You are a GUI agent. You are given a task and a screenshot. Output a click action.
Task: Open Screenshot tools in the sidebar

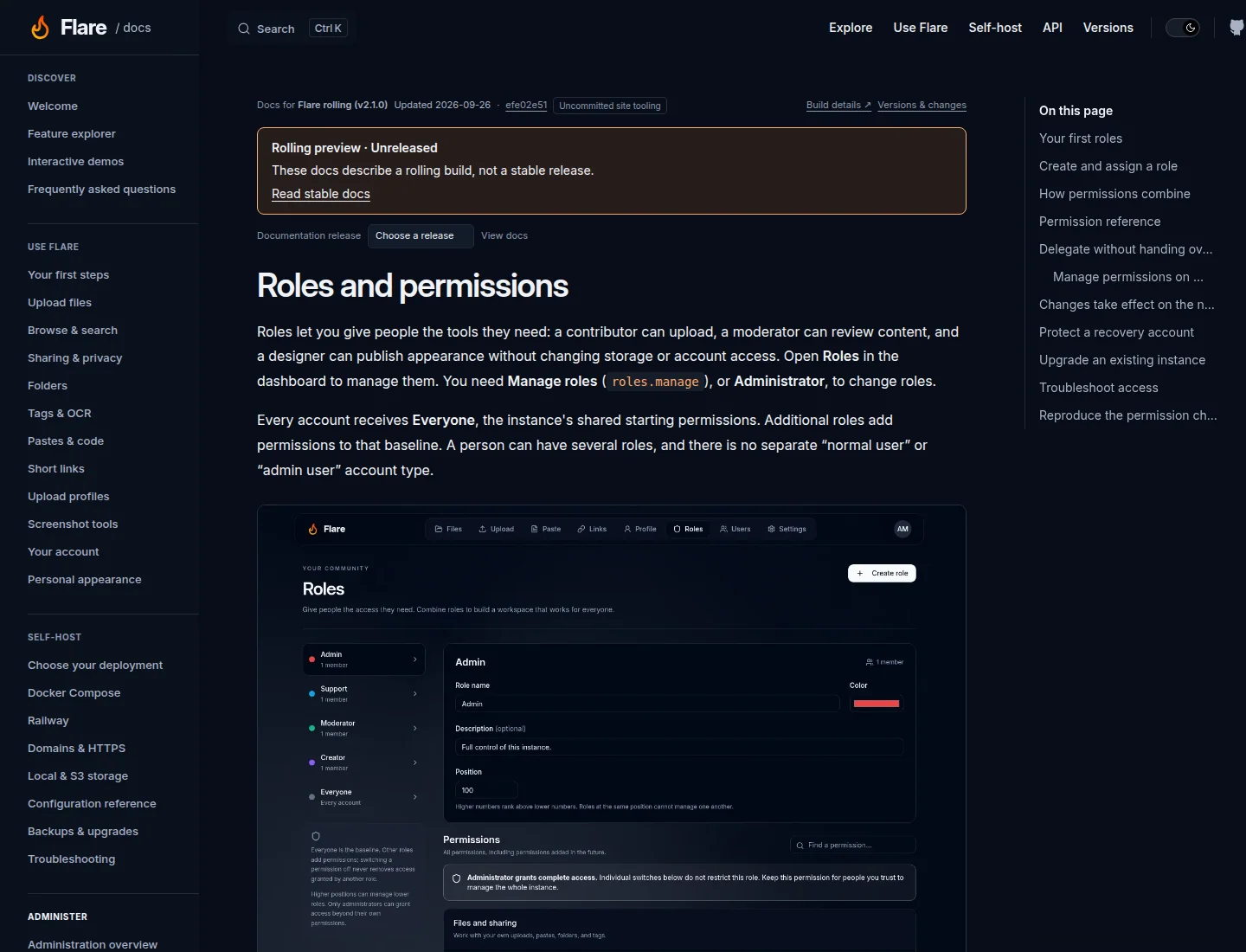[73, 524]
